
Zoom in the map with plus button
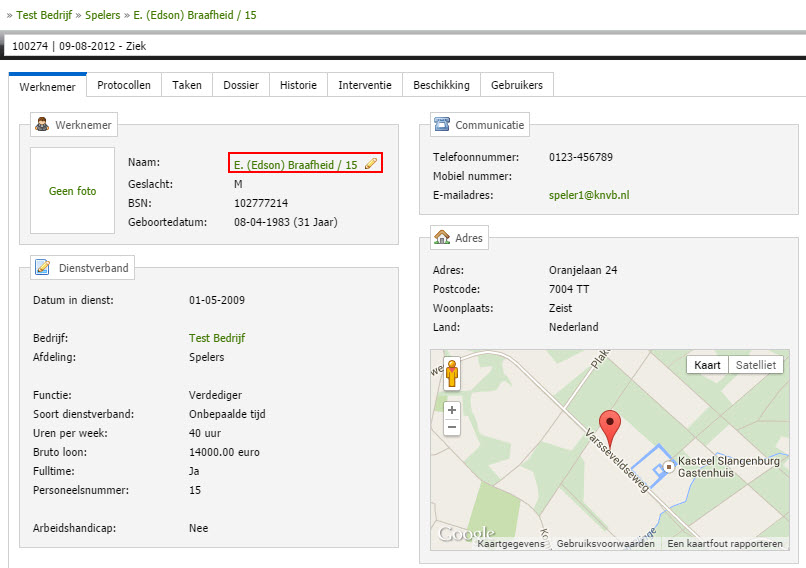[x=452, y=410]
